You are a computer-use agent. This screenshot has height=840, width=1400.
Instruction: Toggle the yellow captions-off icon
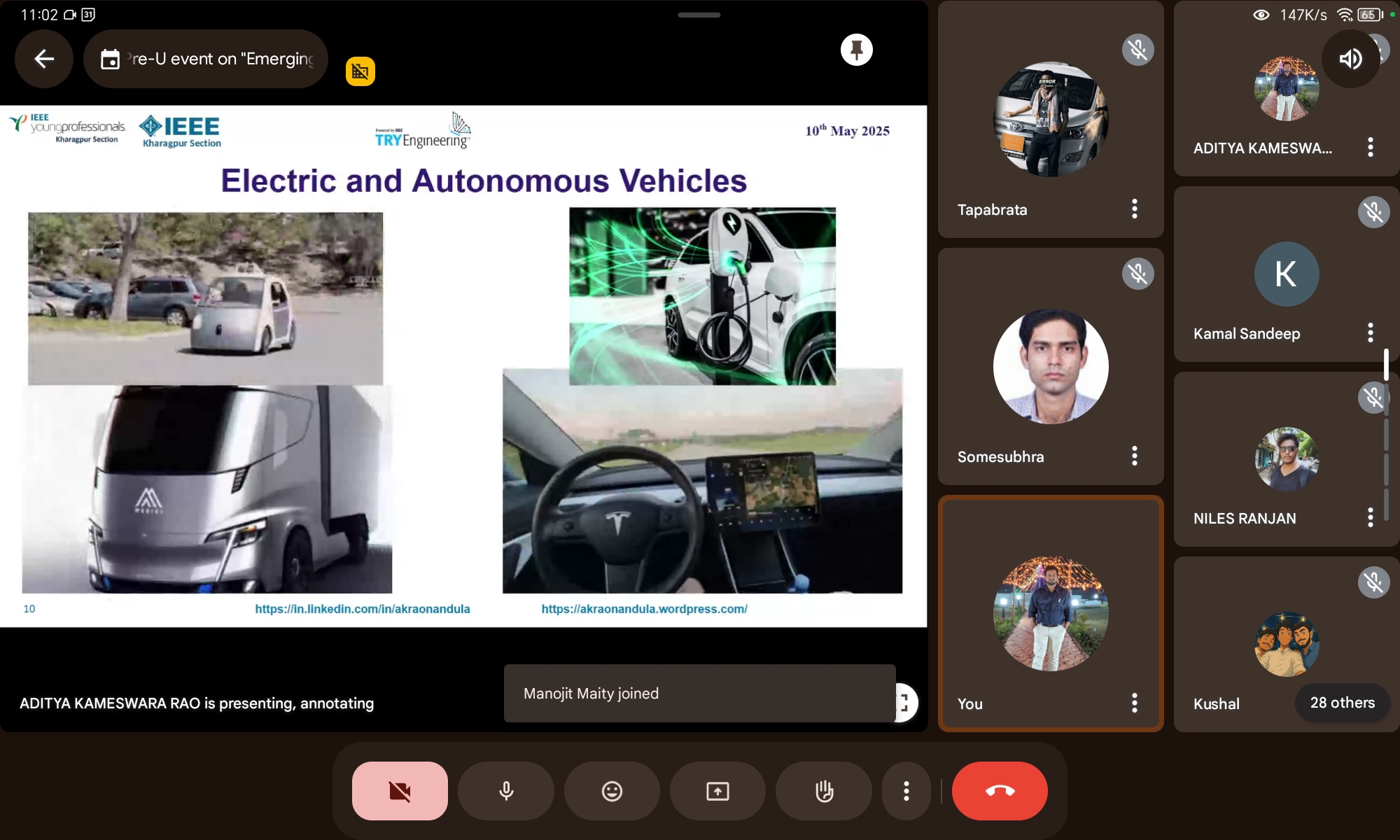click(x=360, y=71)
